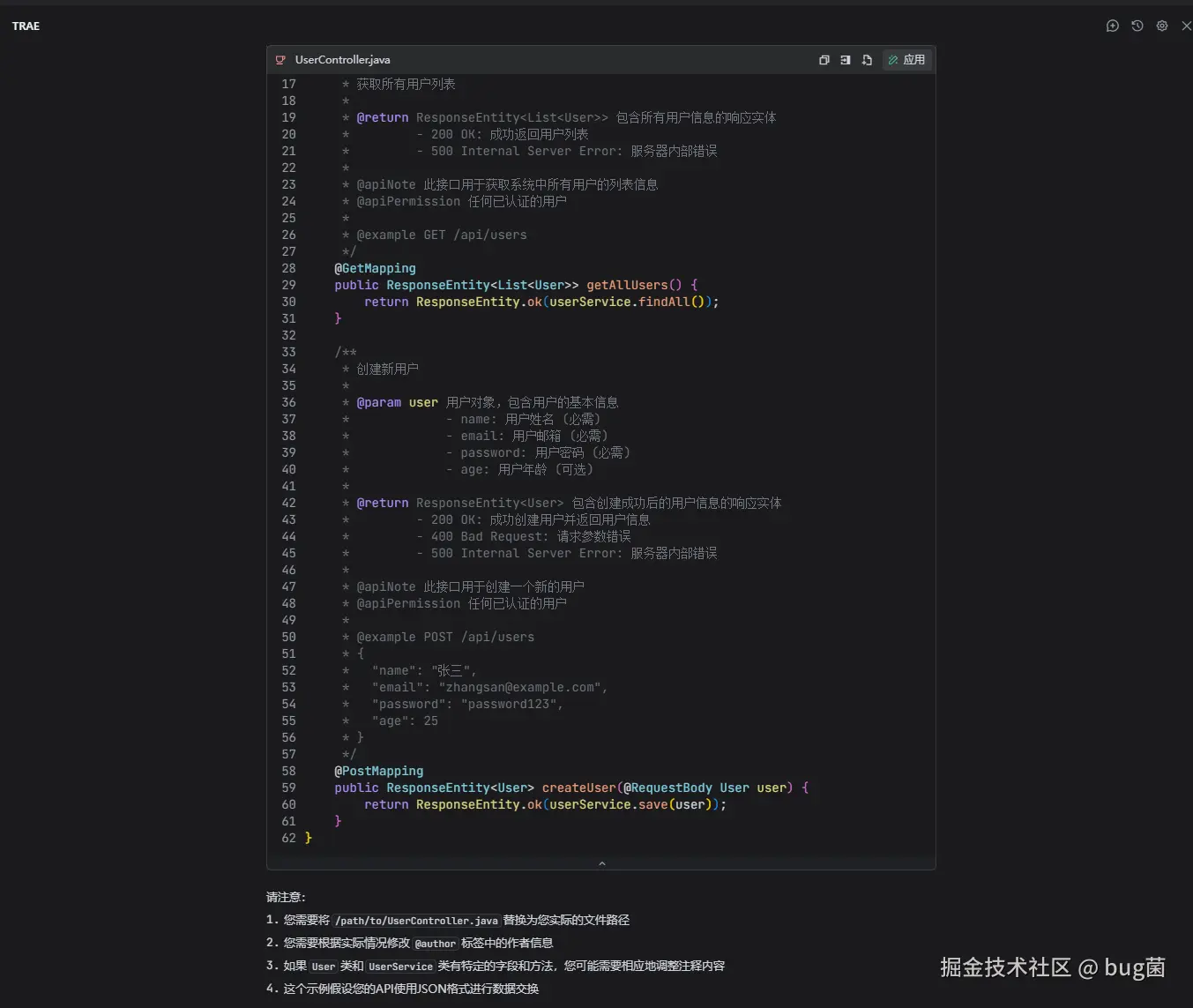Viewport: 1193px width, 1008px height.
Task: Click the 'User' inline code in note 3
Action: click(x=324, y=966)
